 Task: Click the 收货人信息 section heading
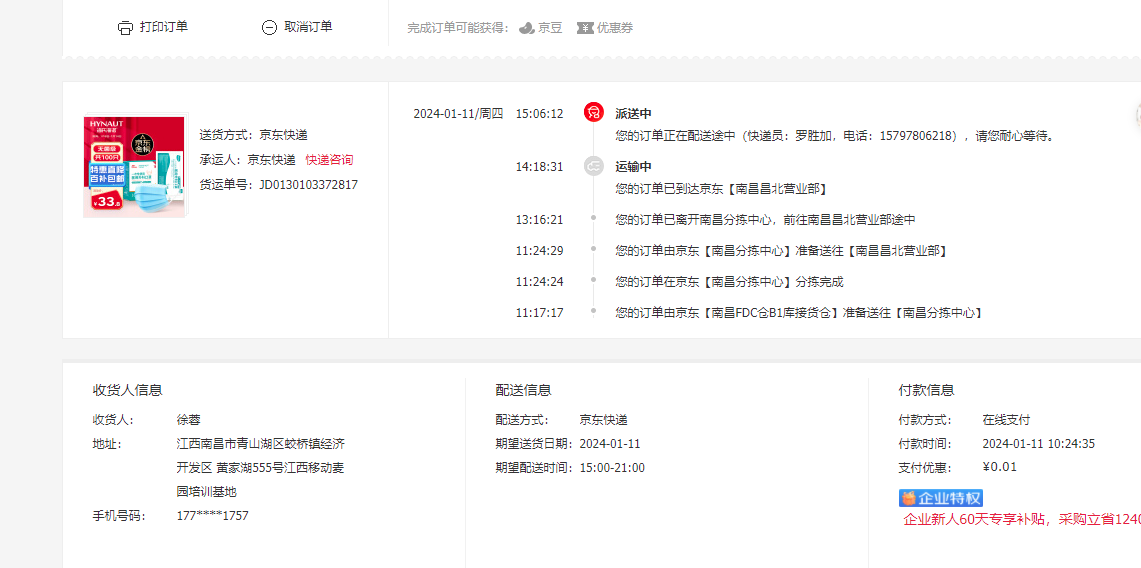tap(127, 391)
